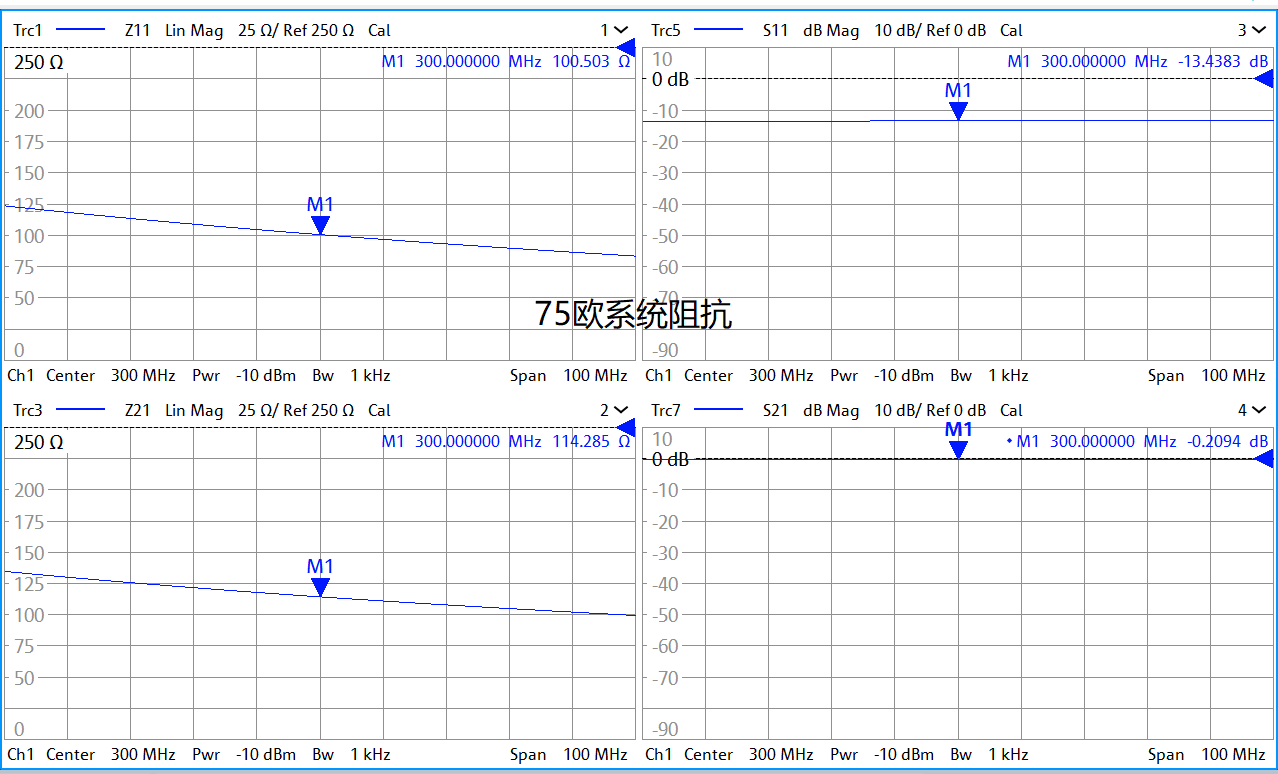Click the 0 dB reference arrow in diagram 3
This screenshot has height=774, width=1278.
(1265, 79)
